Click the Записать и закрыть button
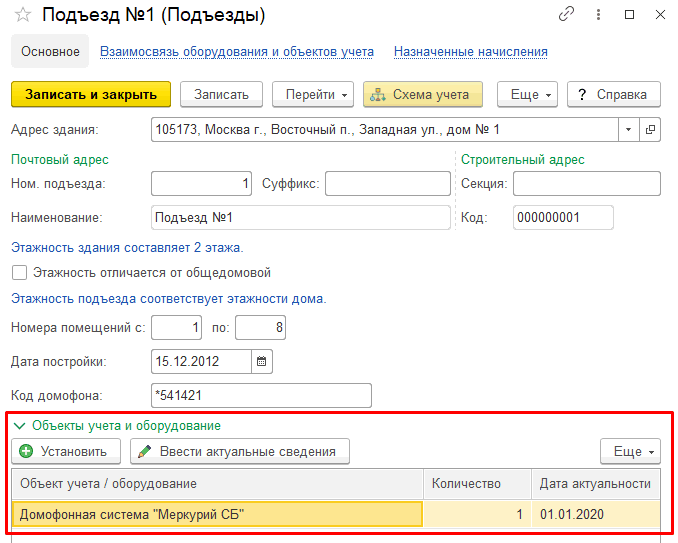 [x=91, y=94]
